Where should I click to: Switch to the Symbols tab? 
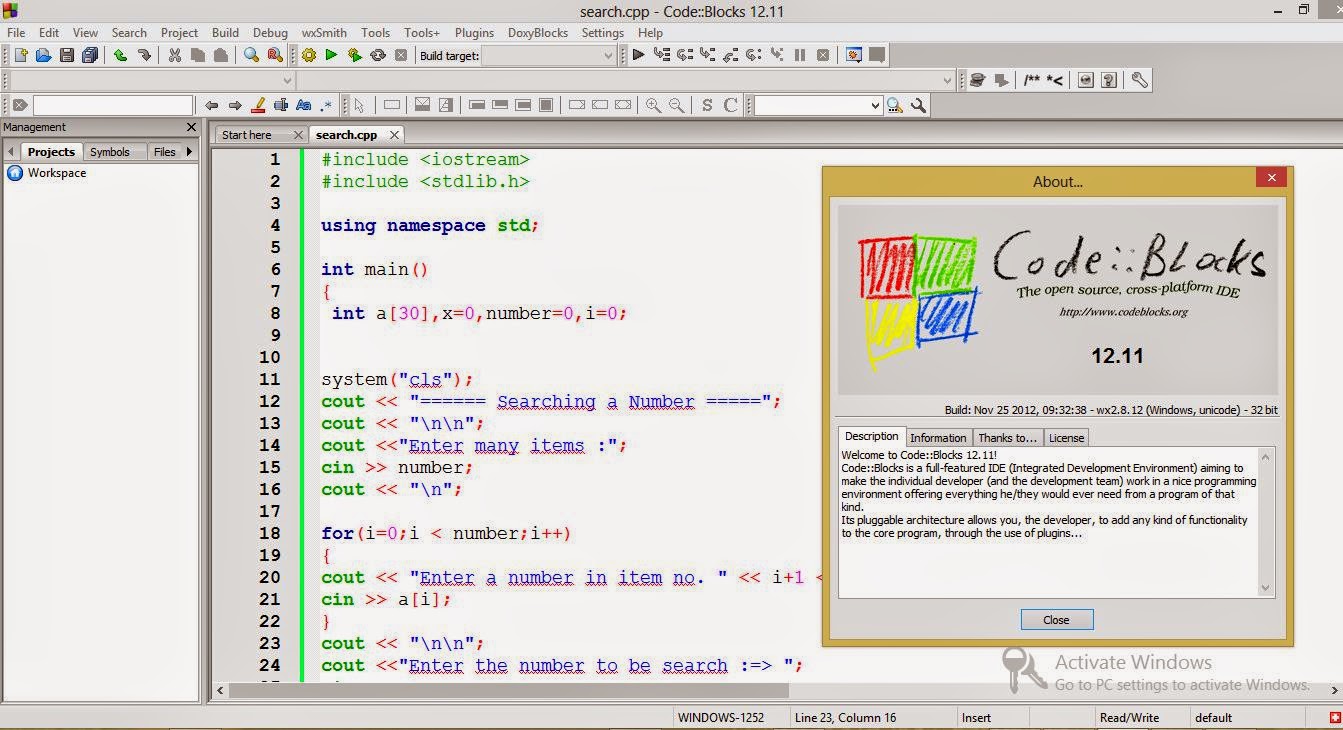pos(110,152)
